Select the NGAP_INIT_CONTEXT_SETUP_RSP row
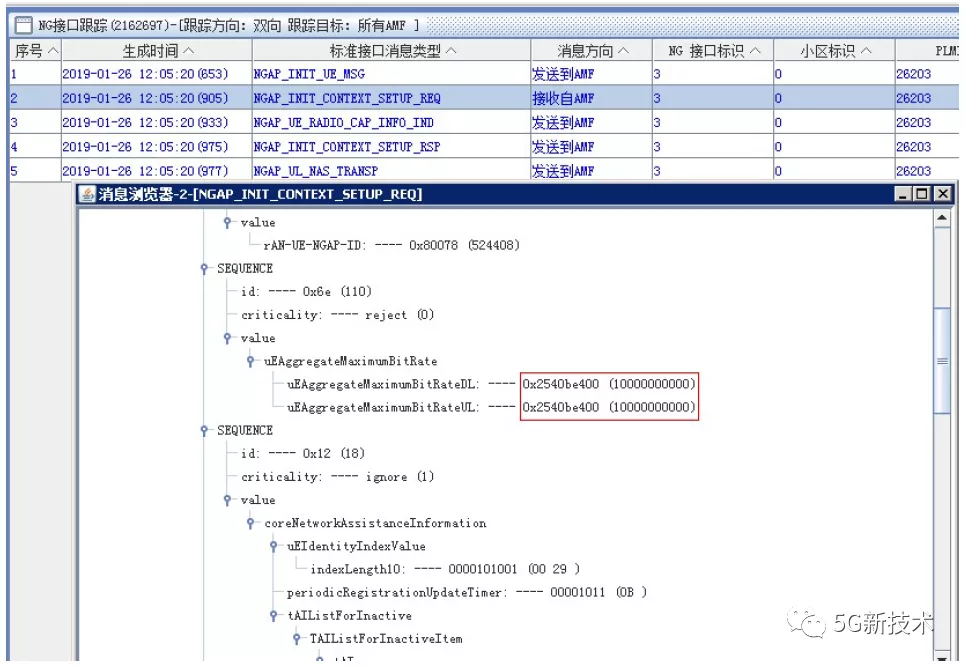966x666 pixels. coord(484,147)
